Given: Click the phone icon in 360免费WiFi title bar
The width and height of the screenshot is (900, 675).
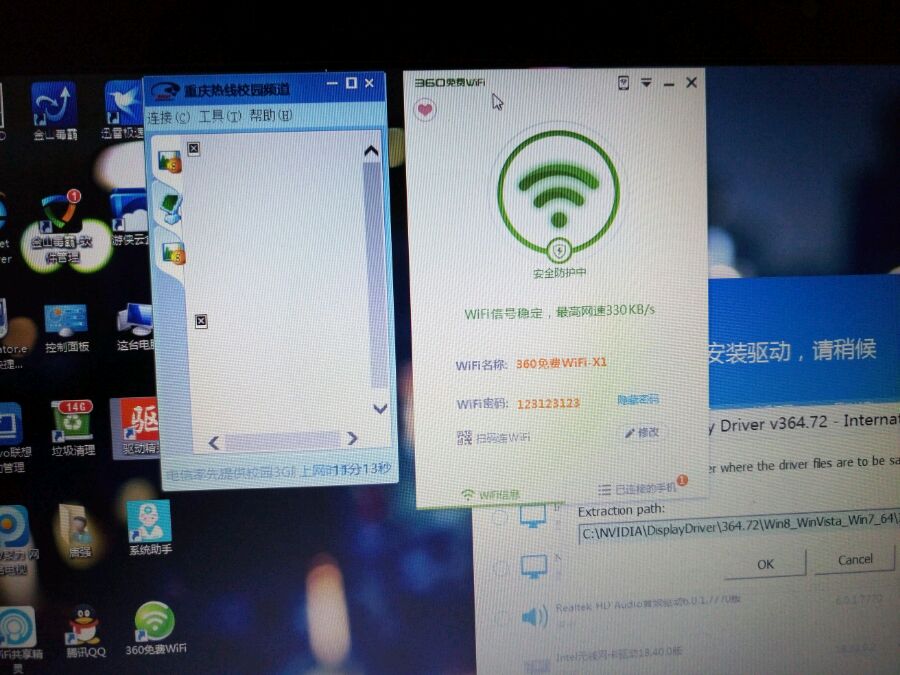Looking at the screenshot, I should click(623, 83).
